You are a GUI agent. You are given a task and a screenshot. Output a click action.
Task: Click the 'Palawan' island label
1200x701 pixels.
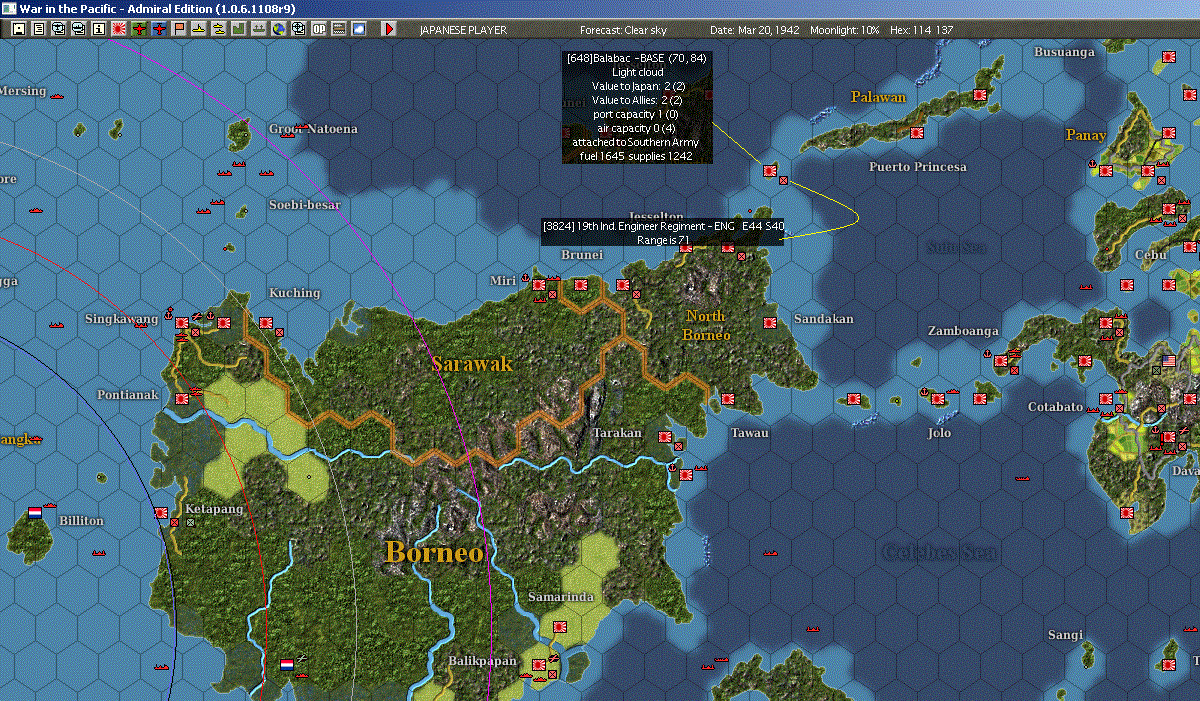point(878,97)
